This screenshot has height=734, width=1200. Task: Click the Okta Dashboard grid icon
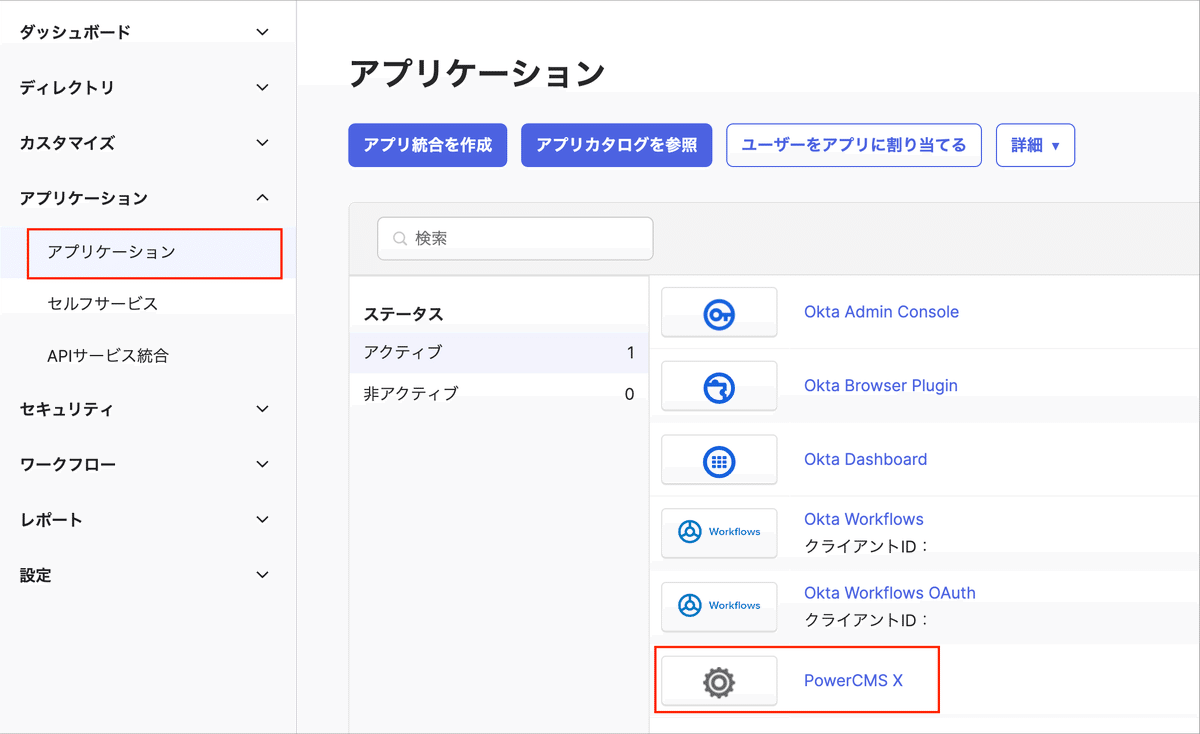coord(719,462)
